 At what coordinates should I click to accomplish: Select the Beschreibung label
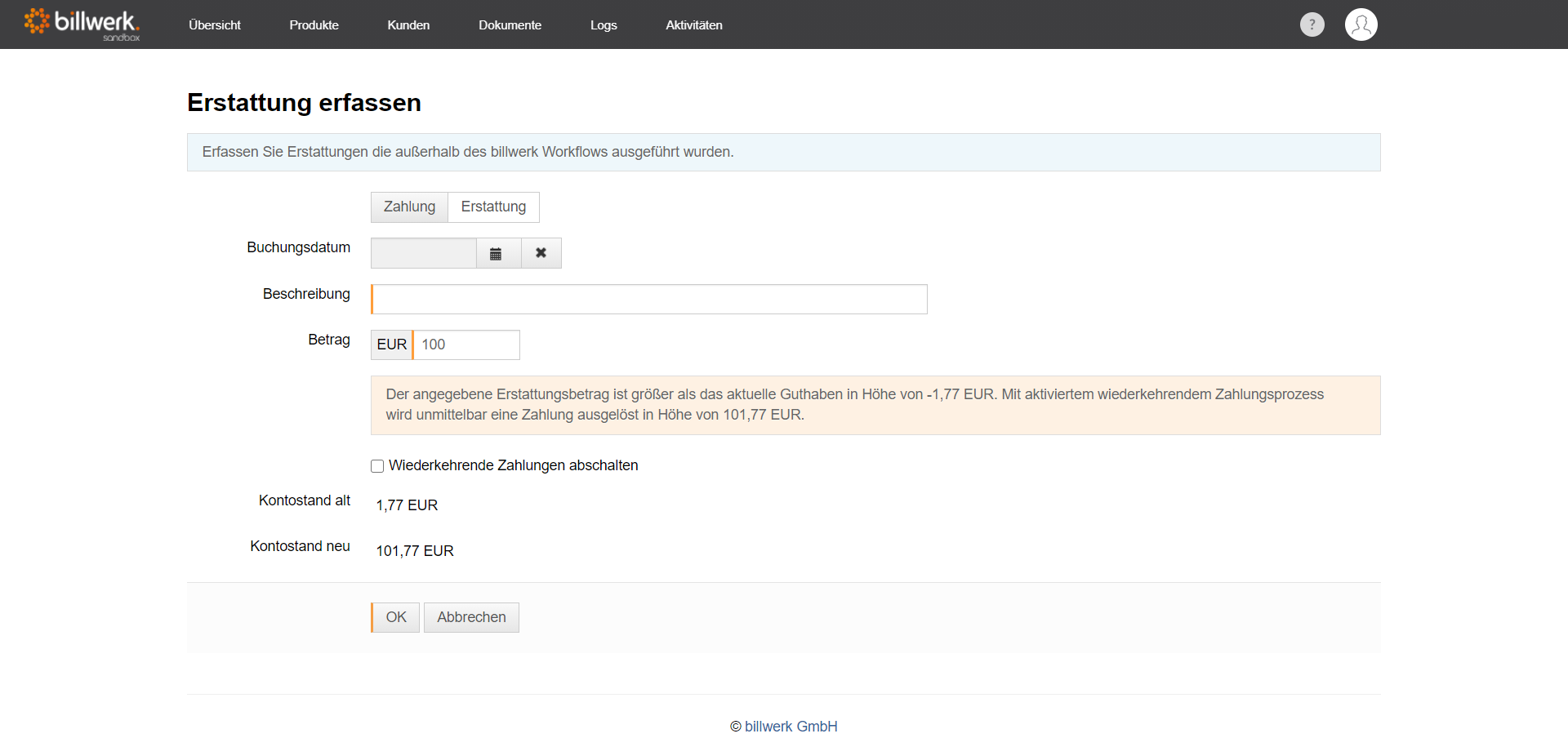click(306, 294)
